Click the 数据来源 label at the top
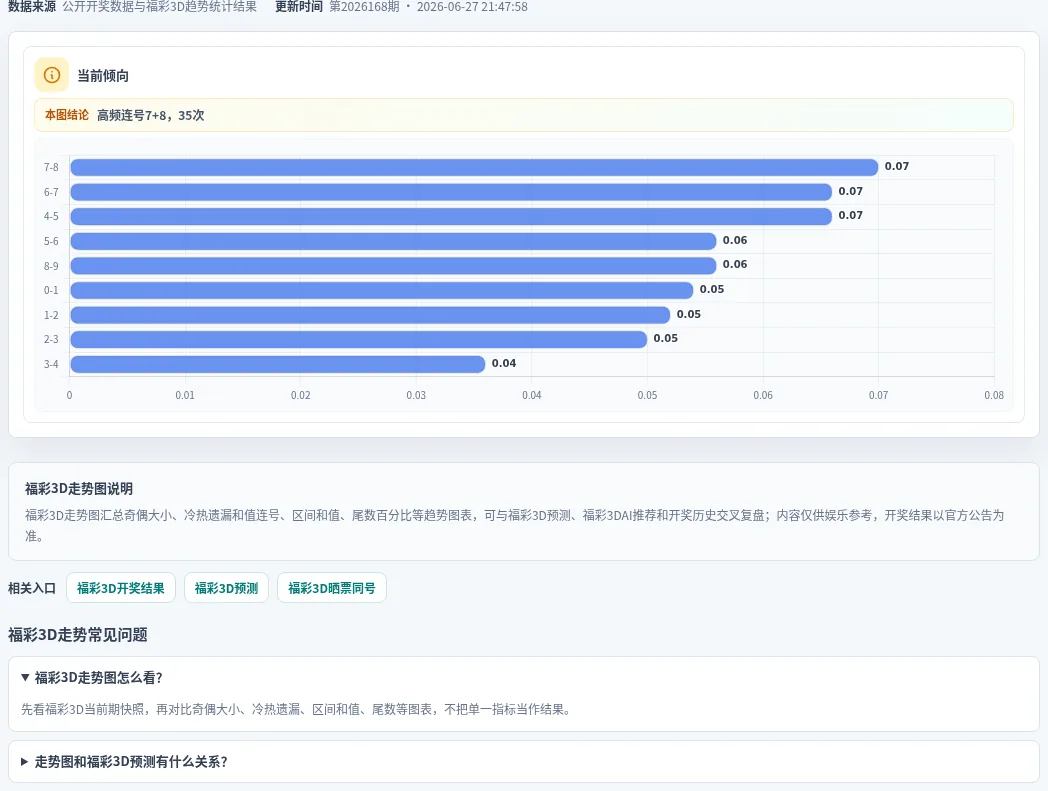 pyautogui.click(x=32, y=7)
